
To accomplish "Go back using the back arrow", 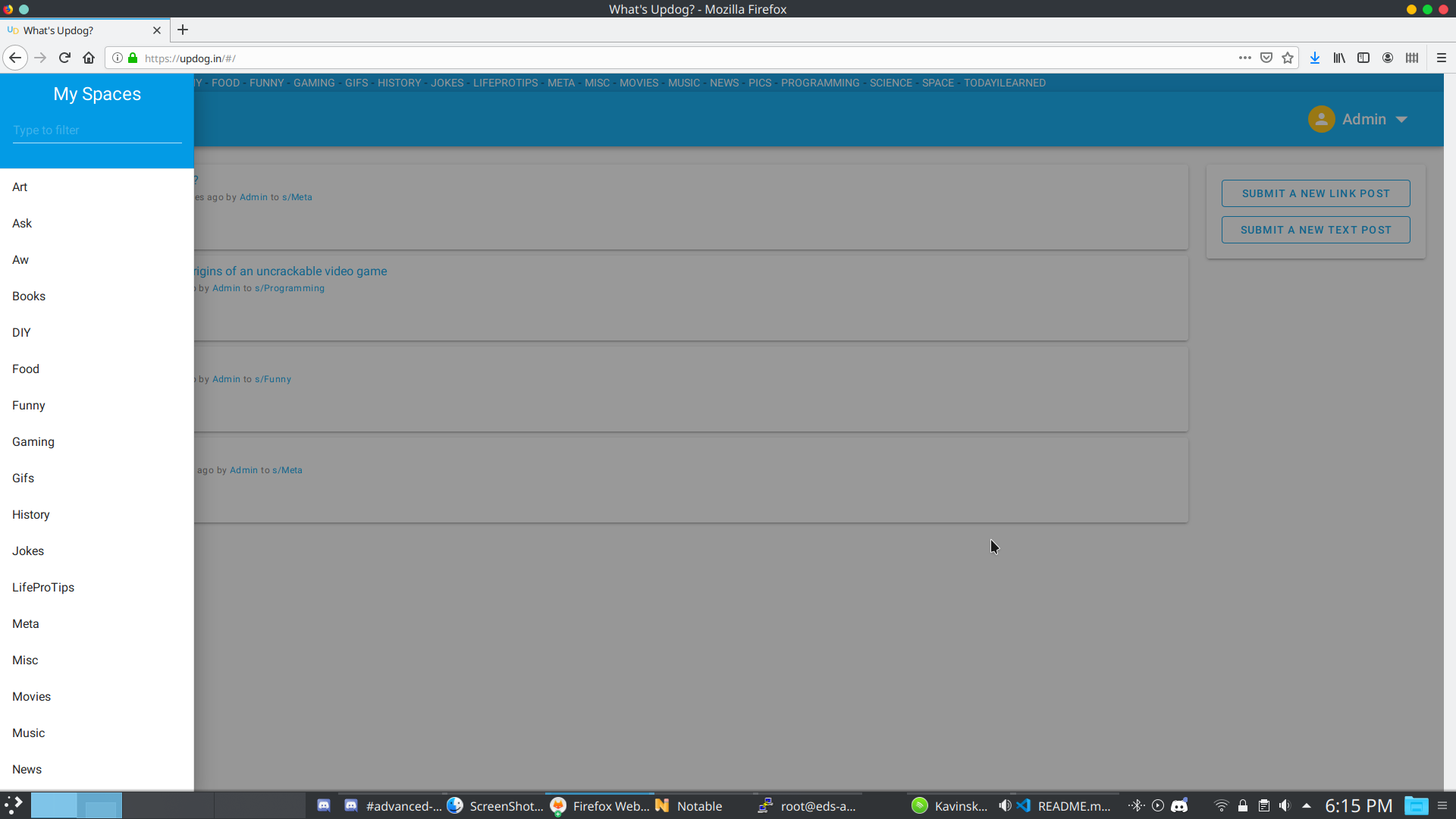I will coord(15,58).
